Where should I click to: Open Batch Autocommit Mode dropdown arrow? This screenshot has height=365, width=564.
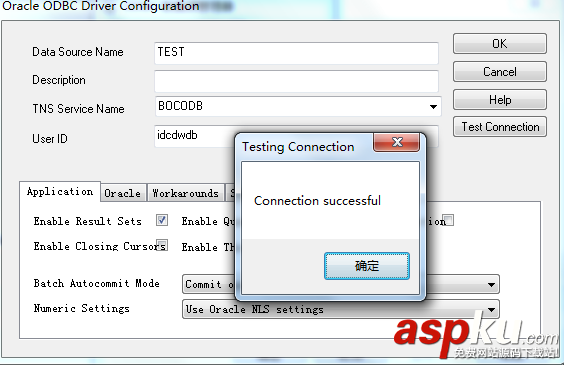pyautogui.click(x=491, y=285)
